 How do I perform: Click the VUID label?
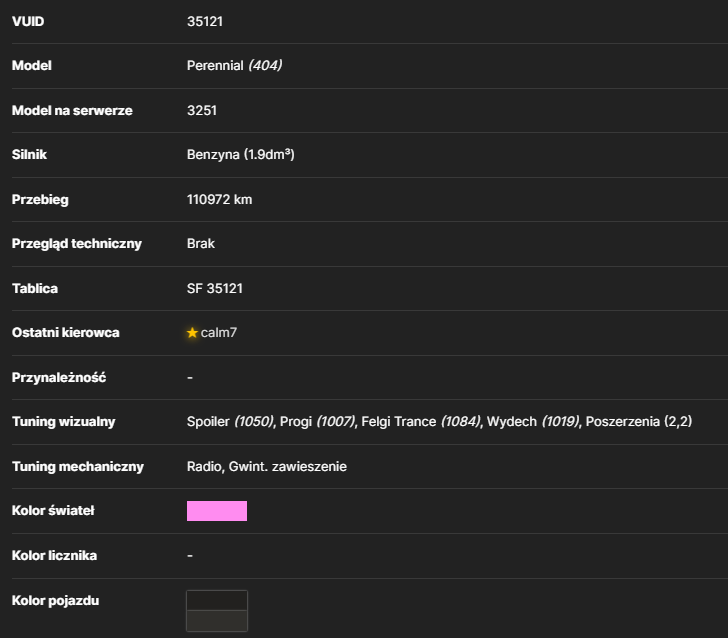28,21
